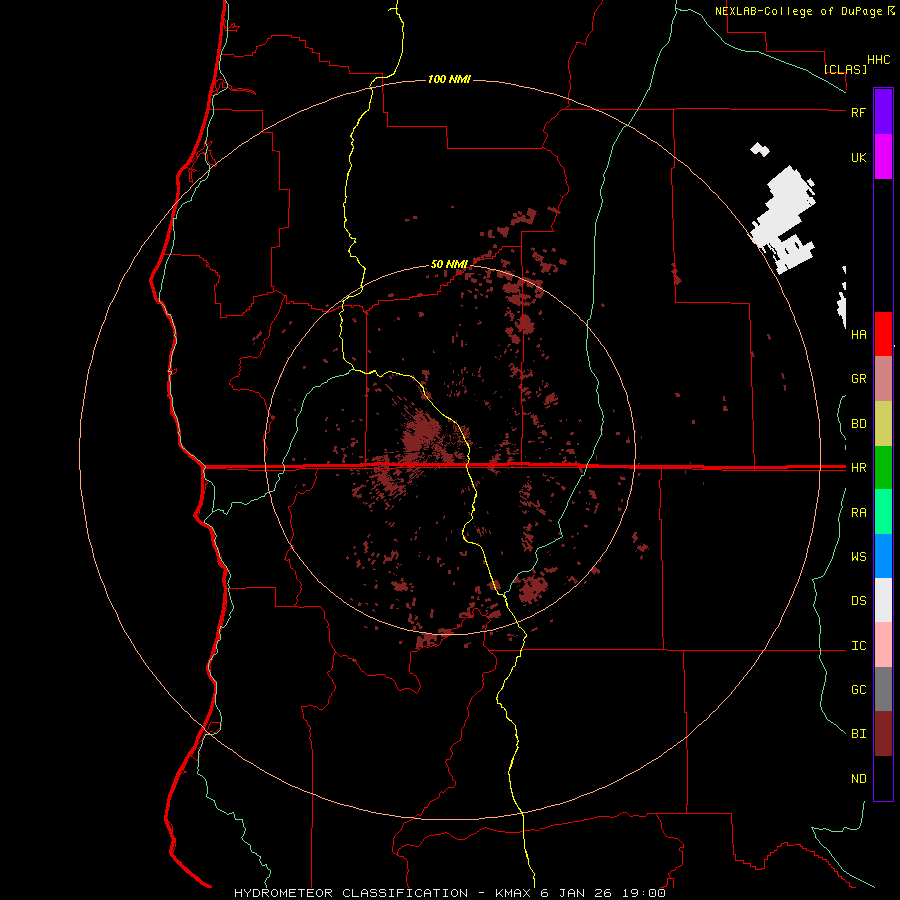This screenshot has width=900, height=900.
Task: Click the DS legend label
Action: coord(858,601)
